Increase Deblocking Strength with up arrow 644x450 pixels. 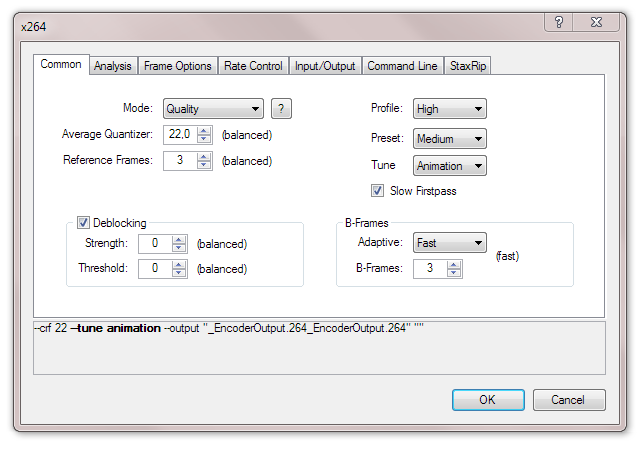(179, 240)
